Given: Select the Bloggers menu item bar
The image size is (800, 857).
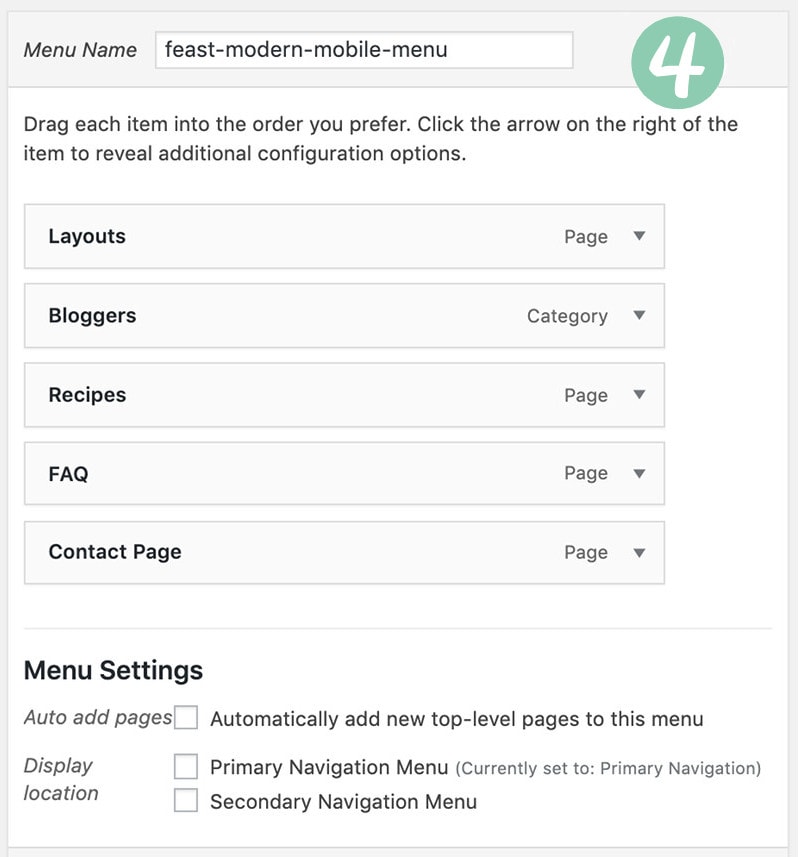Looking at the screenshot, I should [344, 315].
